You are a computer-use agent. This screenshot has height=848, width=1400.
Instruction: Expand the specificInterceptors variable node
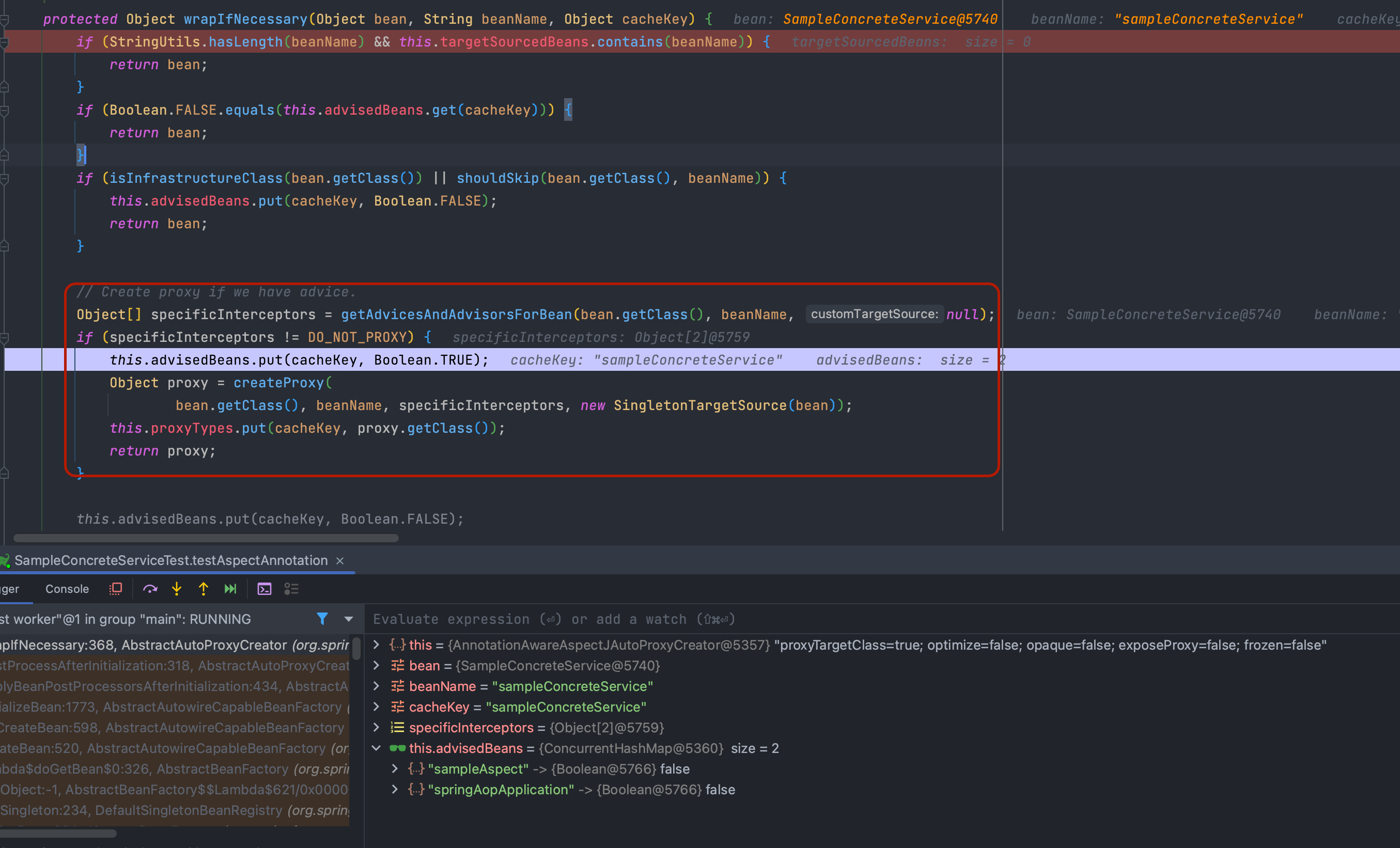(376, 728)
